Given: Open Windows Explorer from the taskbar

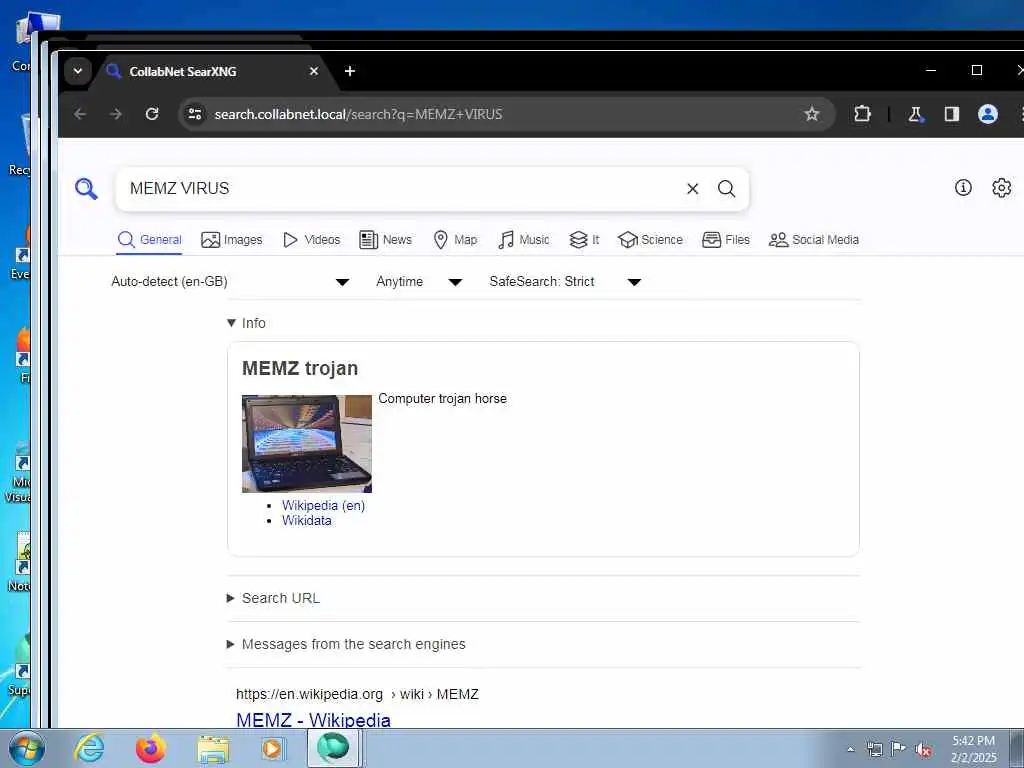Looking at the screenshot, I should tap(214, 748).
